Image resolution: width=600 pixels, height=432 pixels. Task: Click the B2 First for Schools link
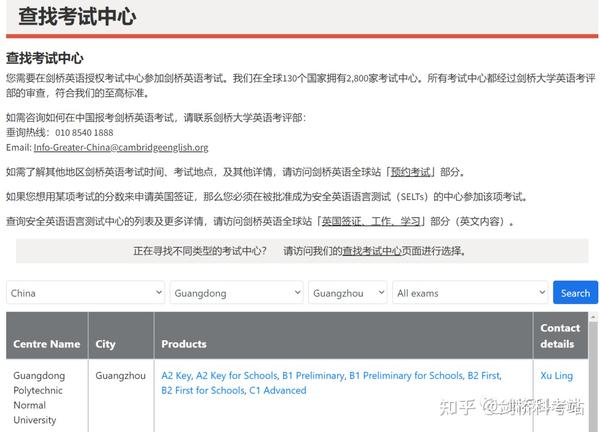point(202,390)
